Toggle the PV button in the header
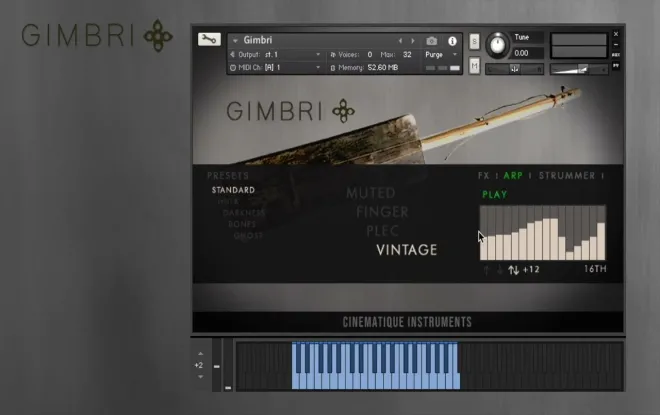Image resolution: width=660 pixels, height=415 pixels. click(x=616, y=66)
